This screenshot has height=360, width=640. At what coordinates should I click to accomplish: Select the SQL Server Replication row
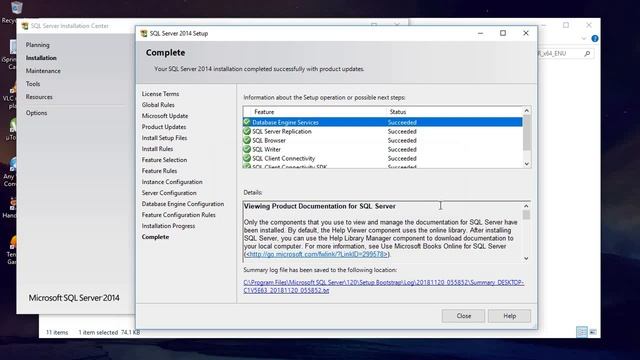[382, 131]
